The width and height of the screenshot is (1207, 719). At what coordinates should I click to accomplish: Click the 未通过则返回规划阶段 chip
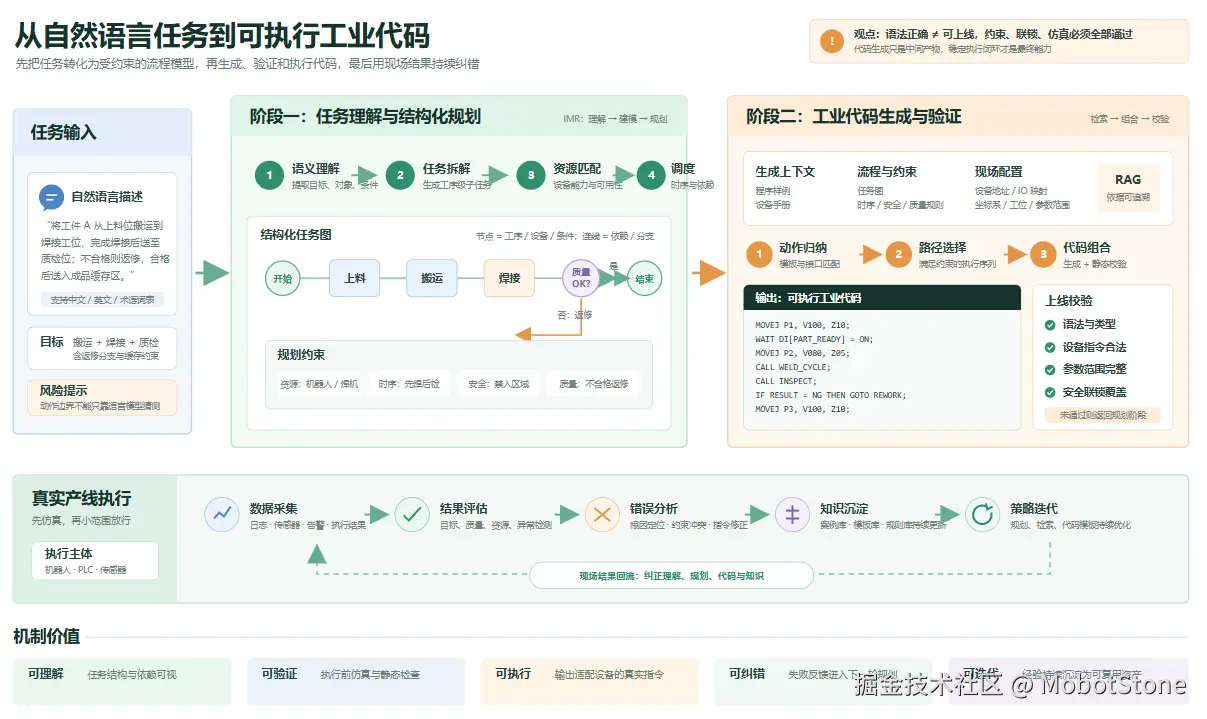click(1103, 414)
